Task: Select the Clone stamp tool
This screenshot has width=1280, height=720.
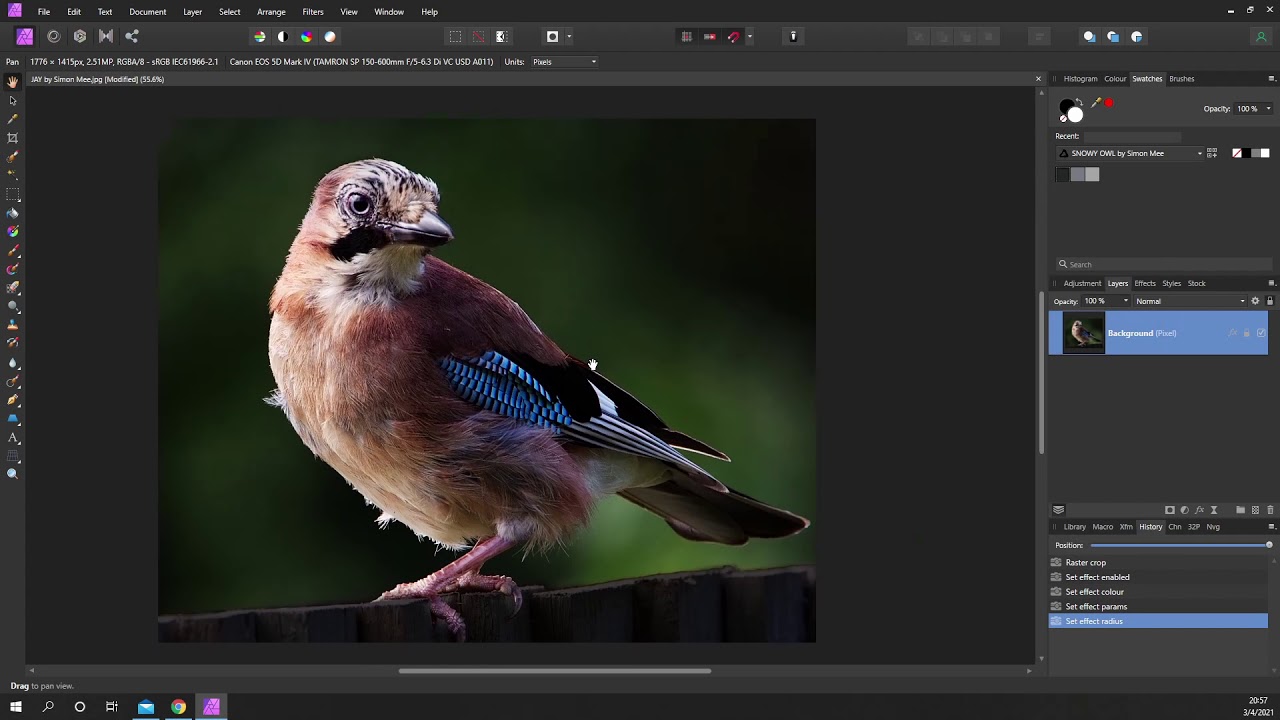Action: click(12, 325)
